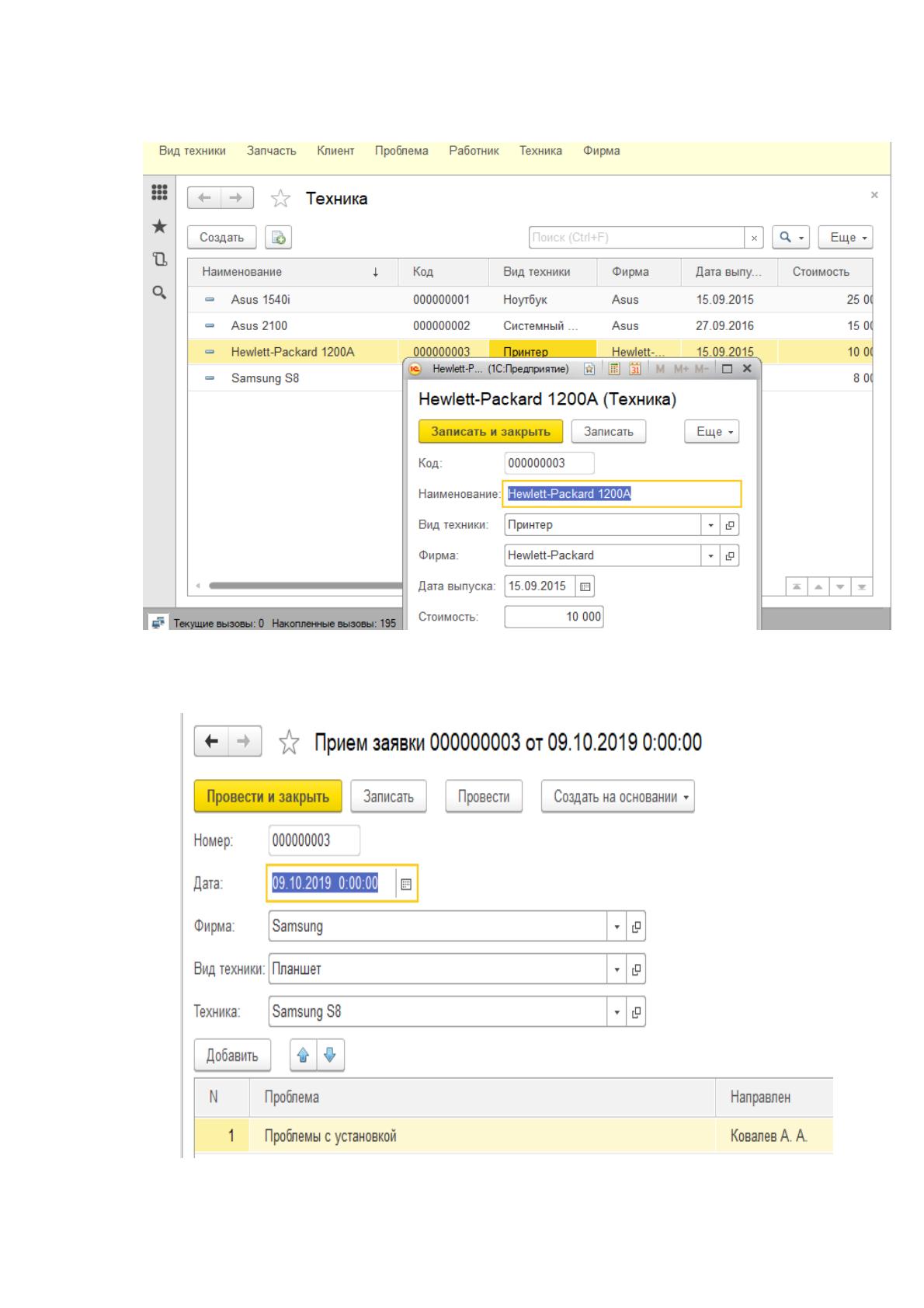Open the History icon in sidebar
Screen dimensions: 924x1308
tap(159, 259)
